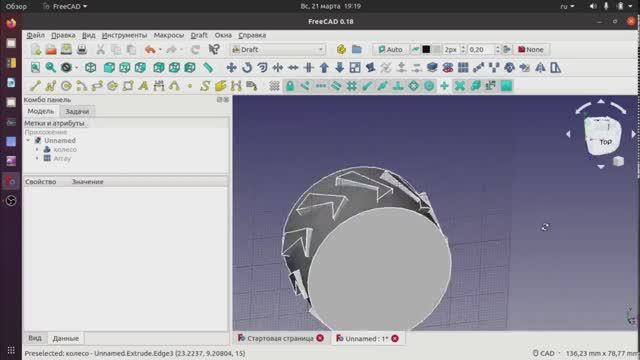Screen dimensions: 640x360
Task: Click the Offset tool icon
Action: [x=262, y=68]
